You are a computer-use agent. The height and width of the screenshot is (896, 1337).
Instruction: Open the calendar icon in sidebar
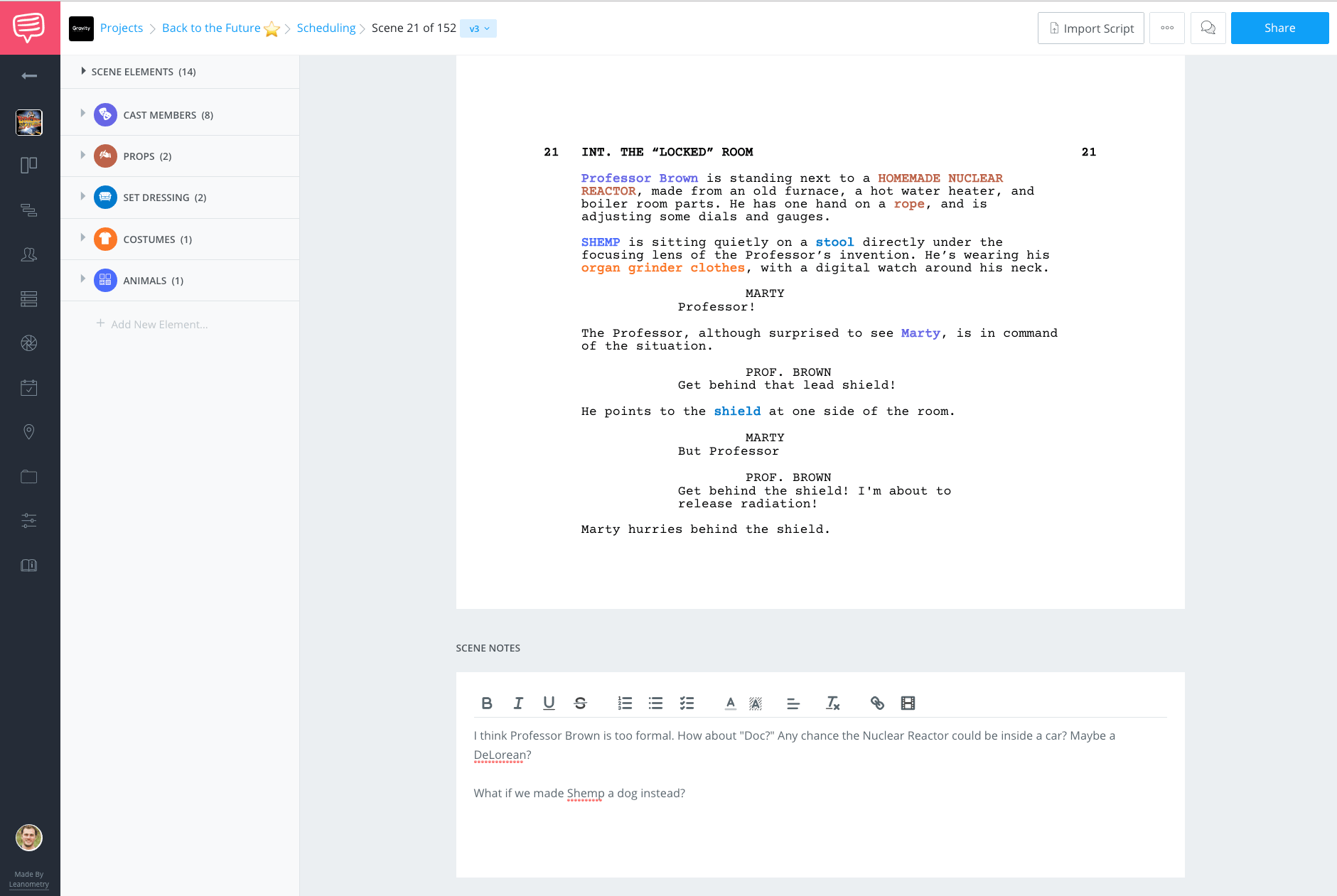[x=29, y=387]
